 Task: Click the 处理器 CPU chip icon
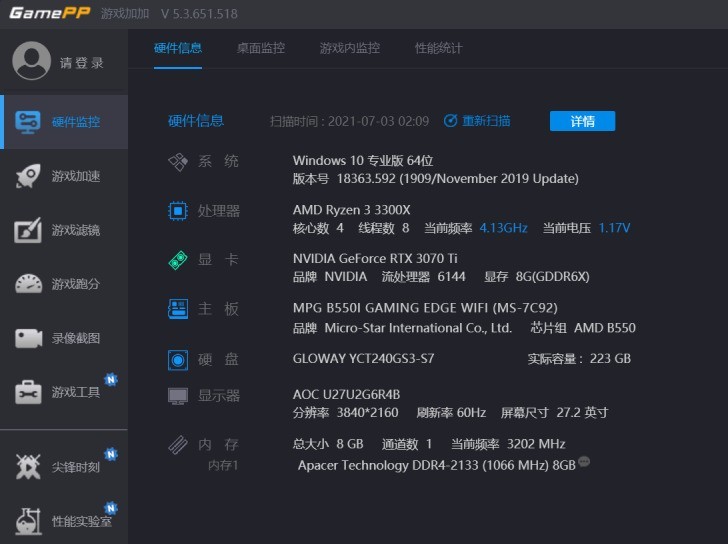click(x=178, y=211)
